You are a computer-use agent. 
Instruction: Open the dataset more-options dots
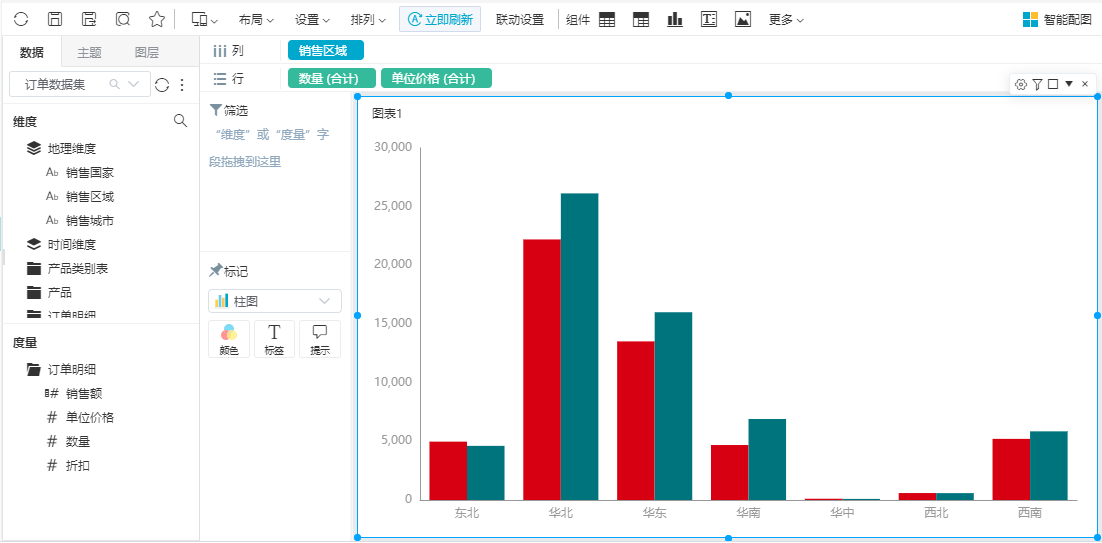182,85
